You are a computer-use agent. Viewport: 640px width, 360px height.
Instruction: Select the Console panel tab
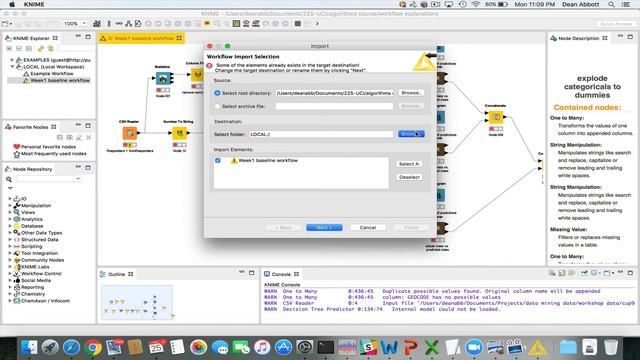point(281,274)
